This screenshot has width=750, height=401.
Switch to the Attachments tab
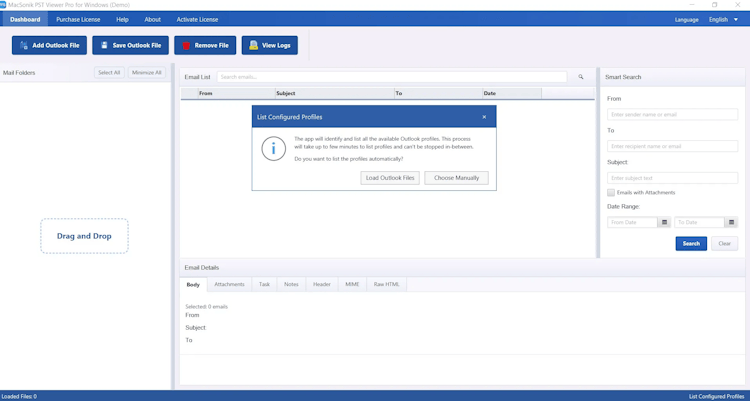click(x=230, y=284)
